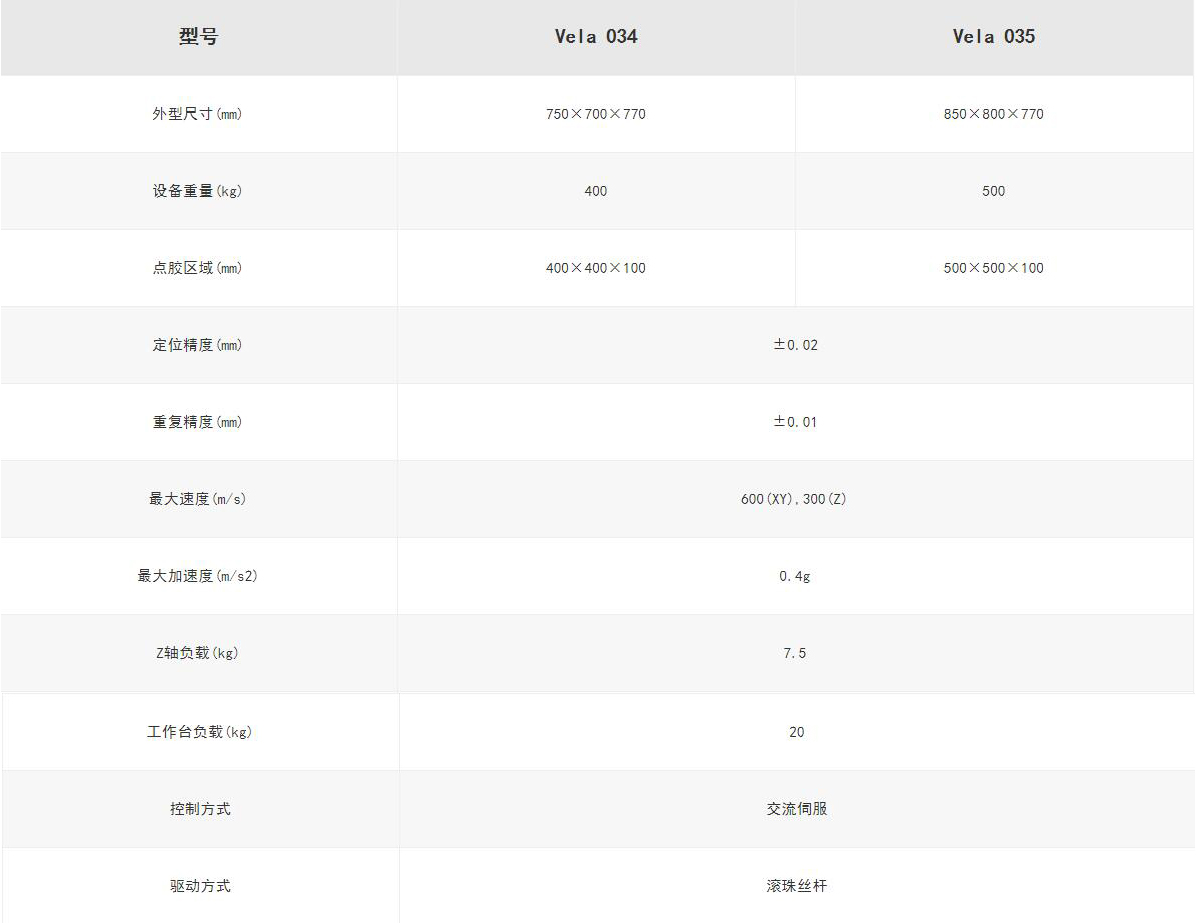
Task: Click the 驱动方式 row label
Action: coord(200,886)
